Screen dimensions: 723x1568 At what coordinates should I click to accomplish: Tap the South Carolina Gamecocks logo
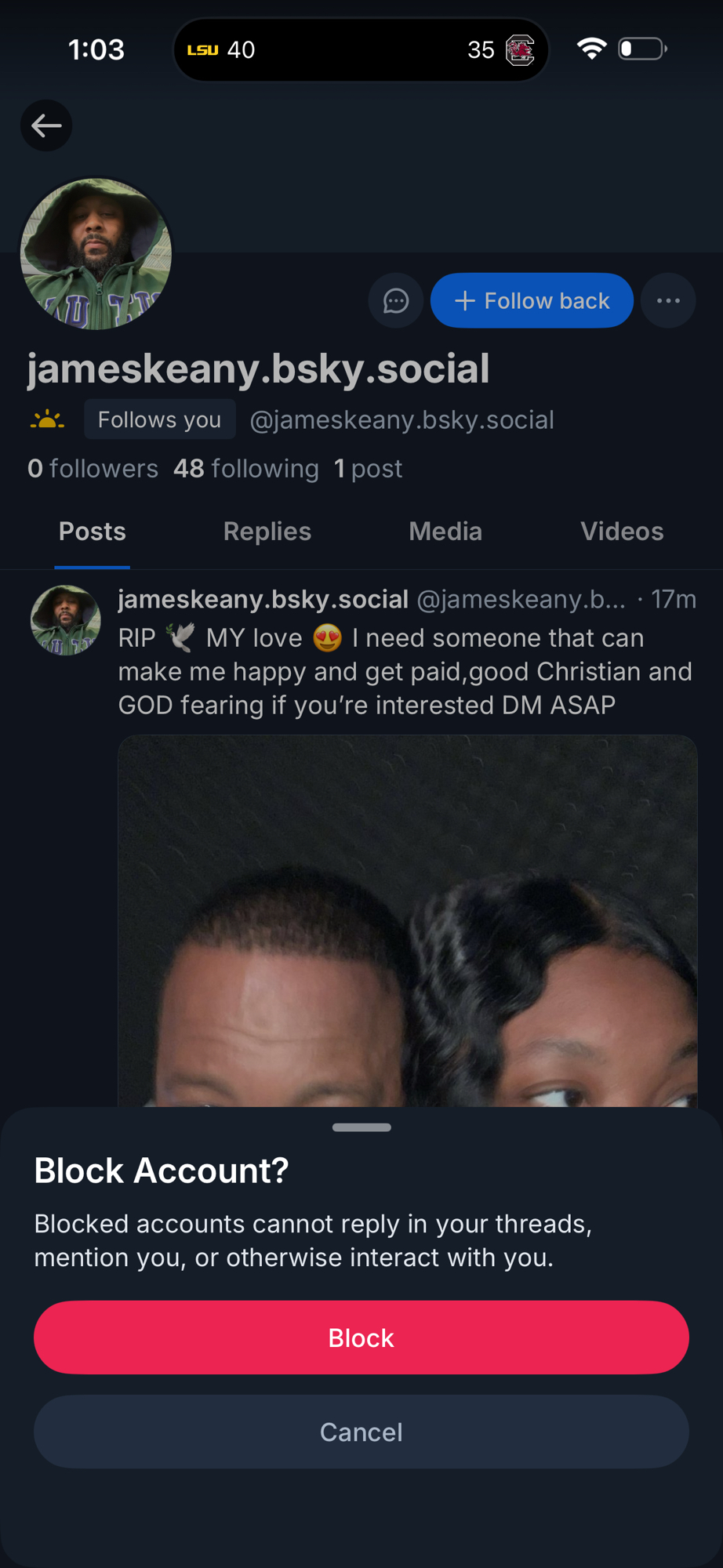pyautogui.click(x=520, y=50)
